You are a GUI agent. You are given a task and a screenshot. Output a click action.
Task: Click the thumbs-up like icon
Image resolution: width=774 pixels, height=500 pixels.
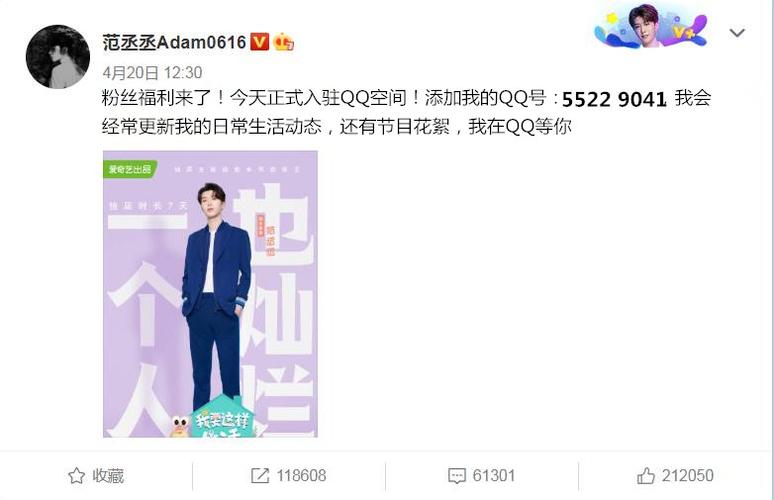[x=646, y=475]
